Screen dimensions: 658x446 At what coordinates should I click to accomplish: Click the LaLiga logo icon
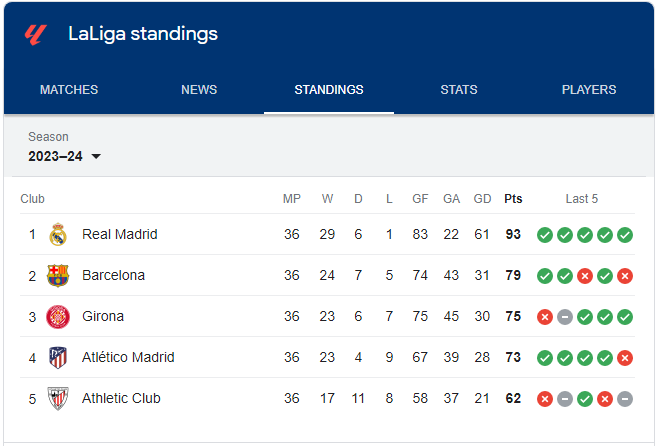click(36, 34)
